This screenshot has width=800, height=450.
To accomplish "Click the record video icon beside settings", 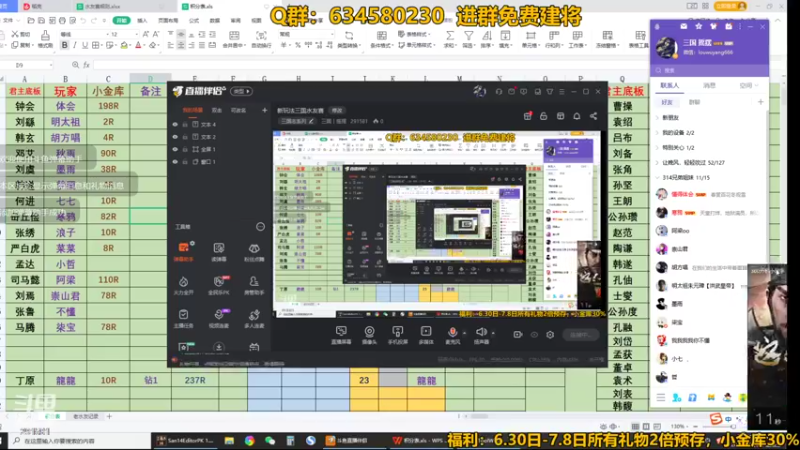I will pyautogui.click(x=517, y=335).
